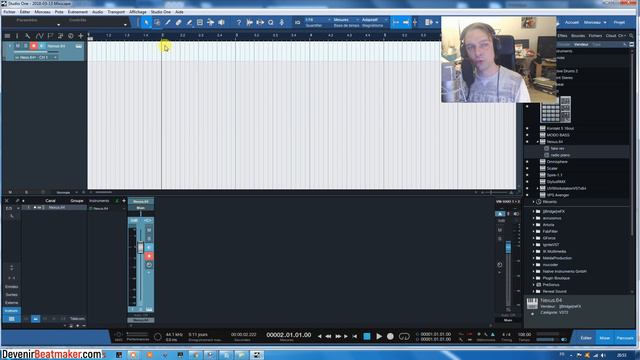The height and width of the screenshot is (360, 640).
Task: Select the Omnisphere instrument in browser
Action: click(557, 162)
